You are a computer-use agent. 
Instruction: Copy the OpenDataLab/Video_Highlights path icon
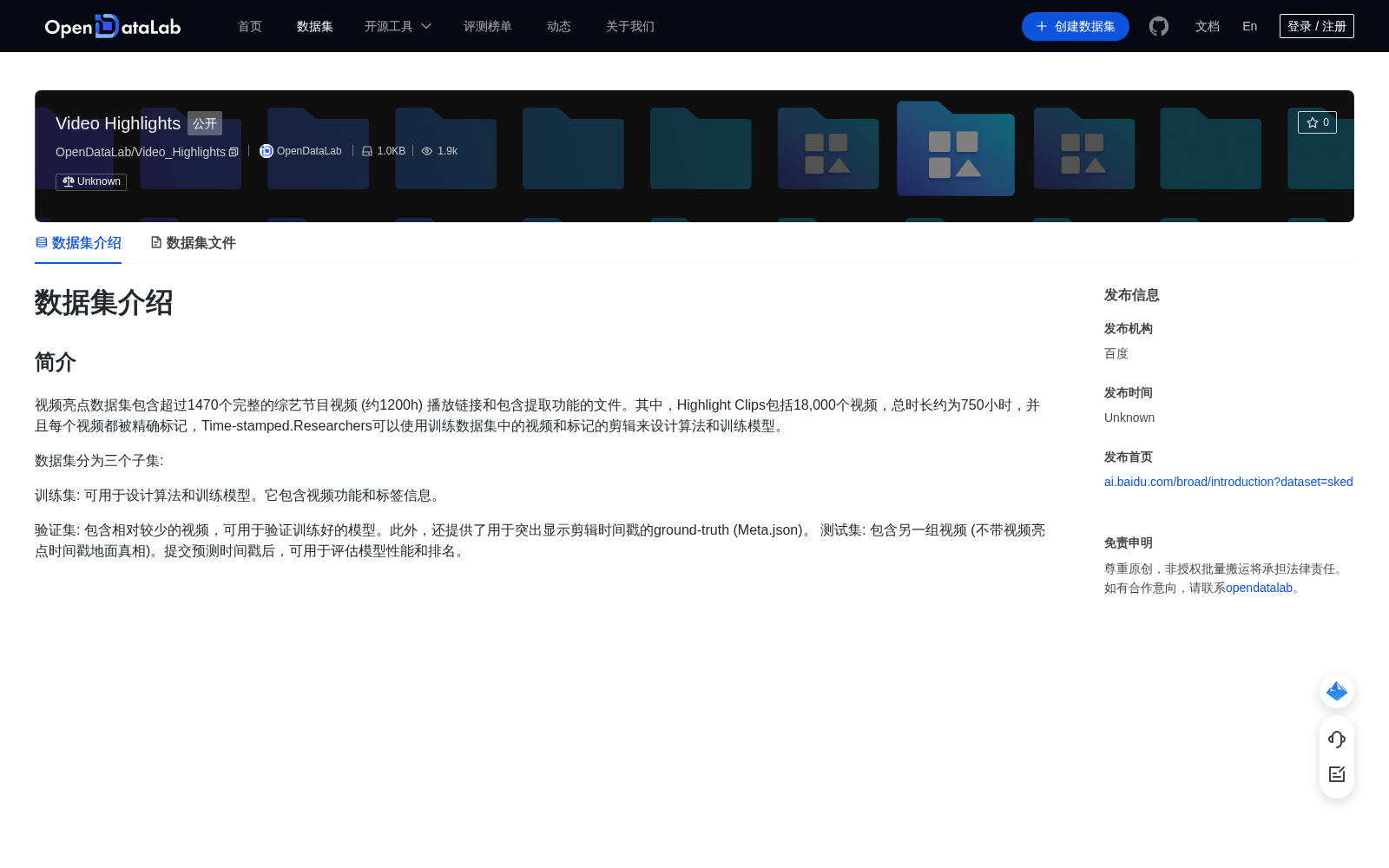(234, 152)
